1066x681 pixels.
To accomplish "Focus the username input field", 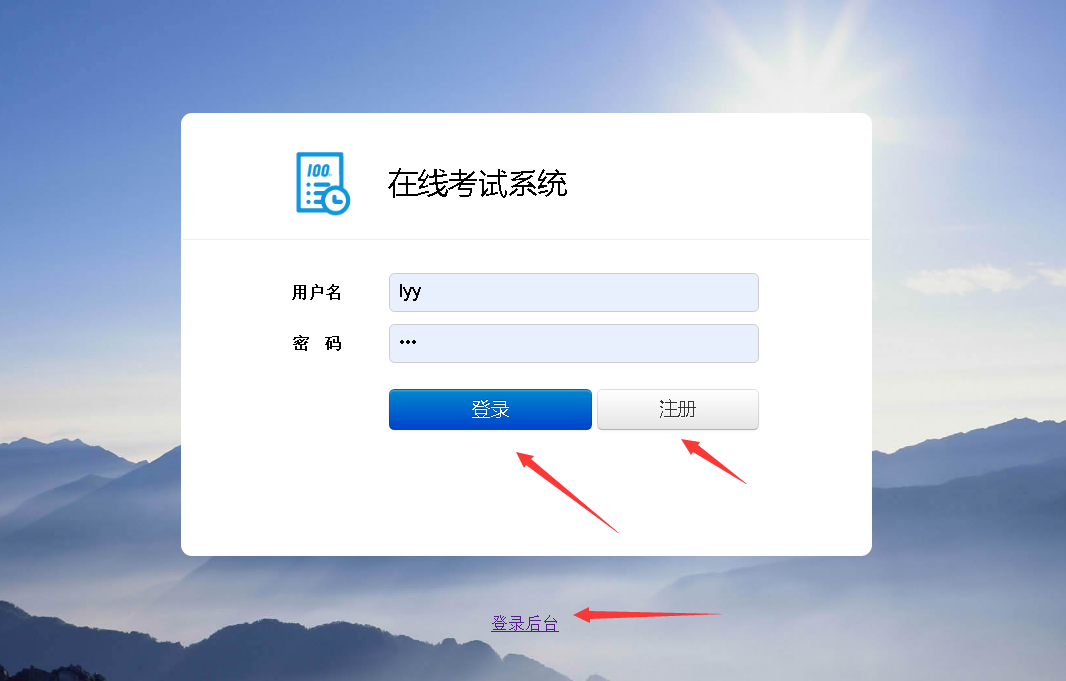I will 574,292.
